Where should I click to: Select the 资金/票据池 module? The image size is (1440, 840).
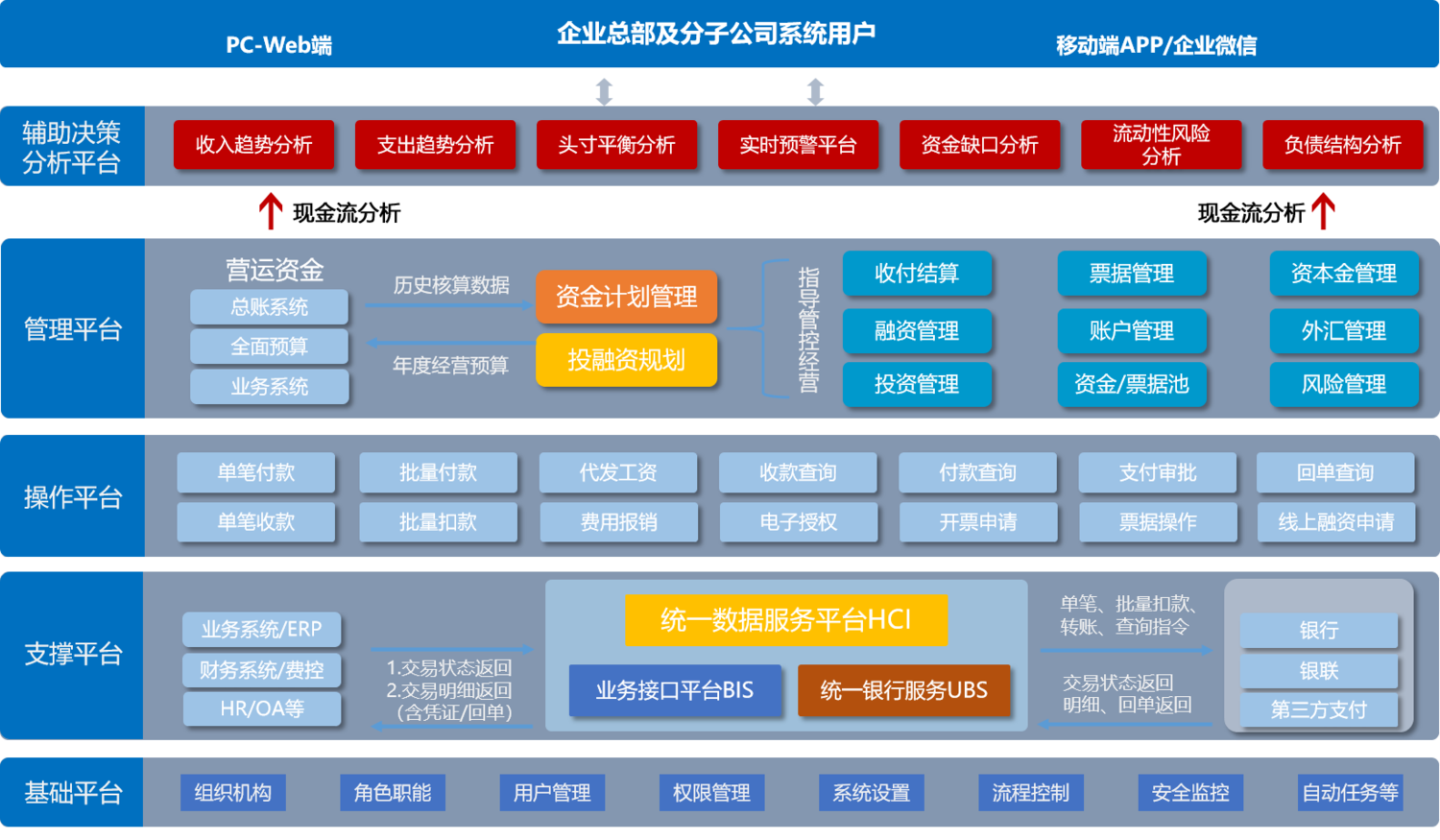point(1131,385)
